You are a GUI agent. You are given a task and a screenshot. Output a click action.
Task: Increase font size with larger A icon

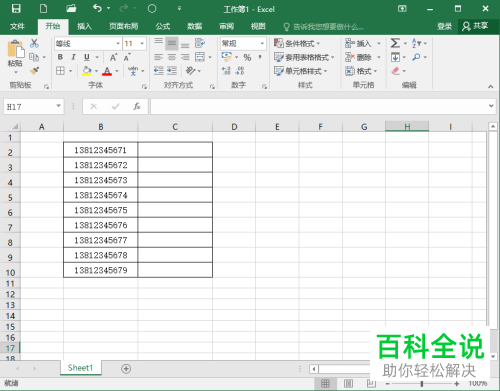(x=113, y=57)
